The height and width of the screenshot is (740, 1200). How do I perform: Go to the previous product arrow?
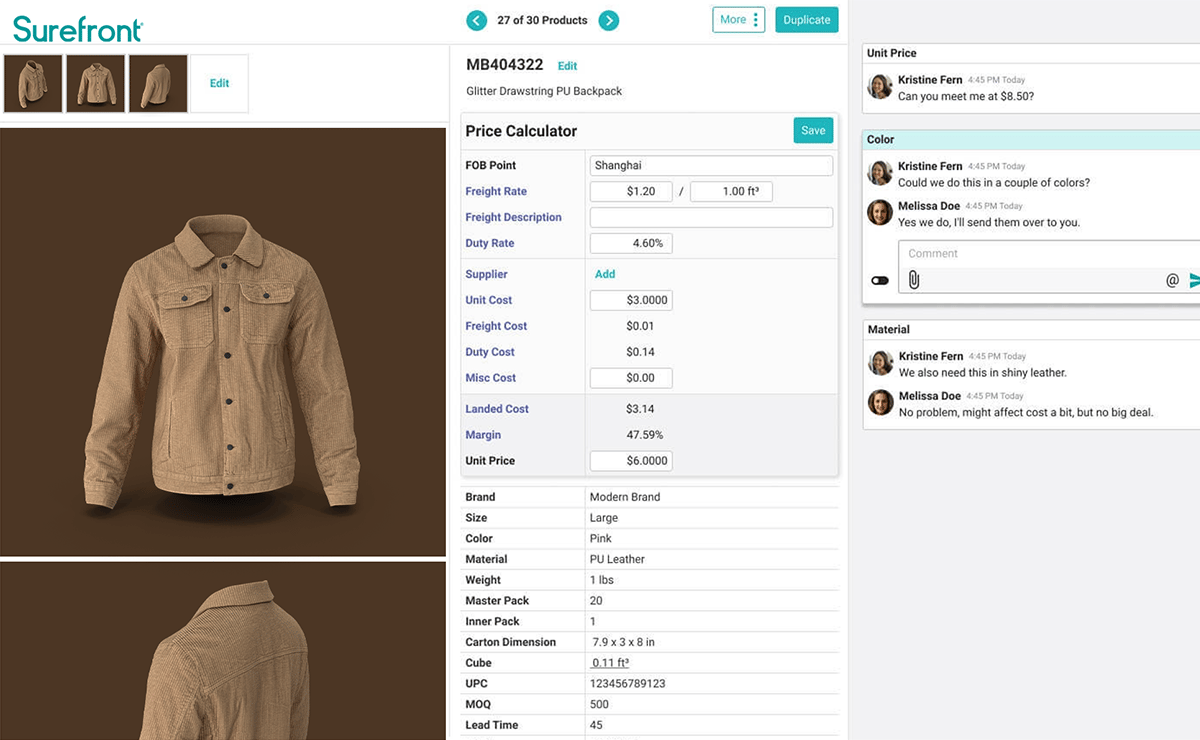coord(476,20)
